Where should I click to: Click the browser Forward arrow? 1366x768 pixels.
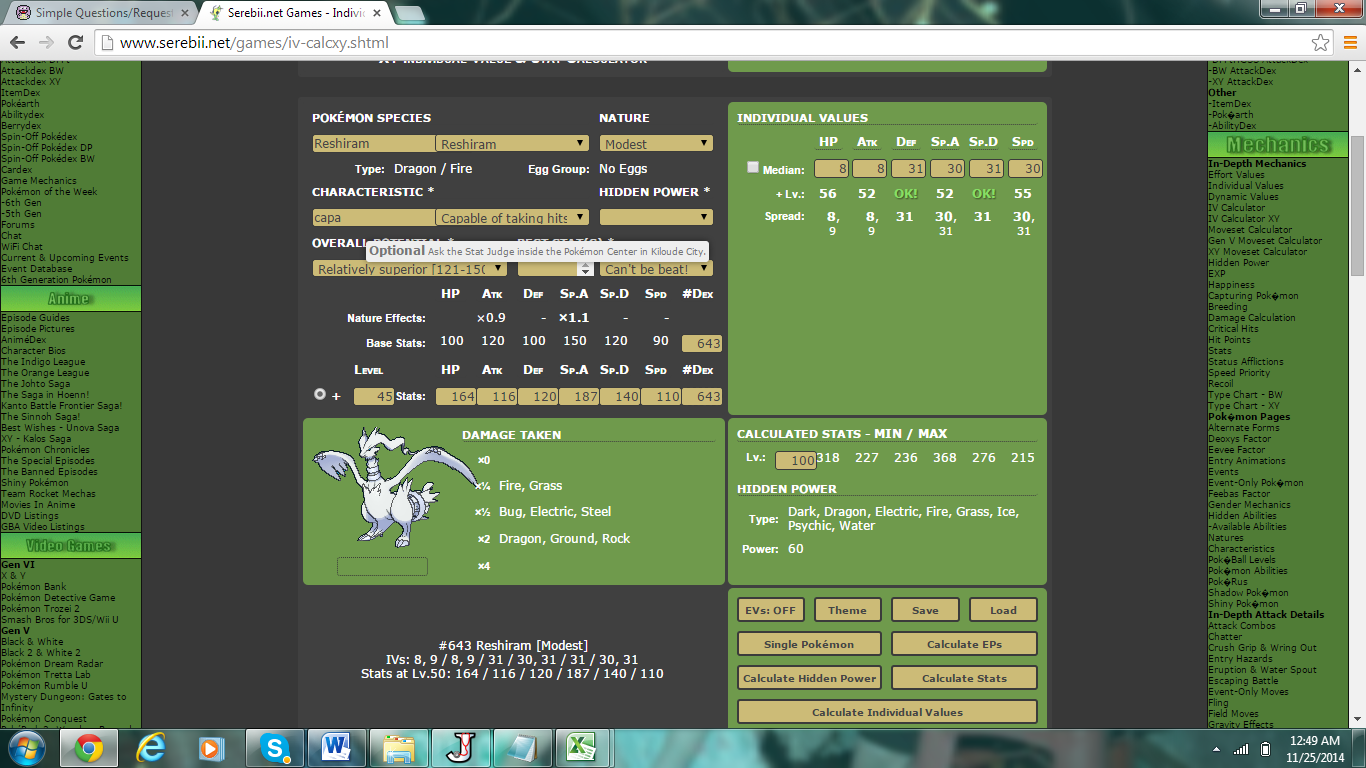(46, 43)
